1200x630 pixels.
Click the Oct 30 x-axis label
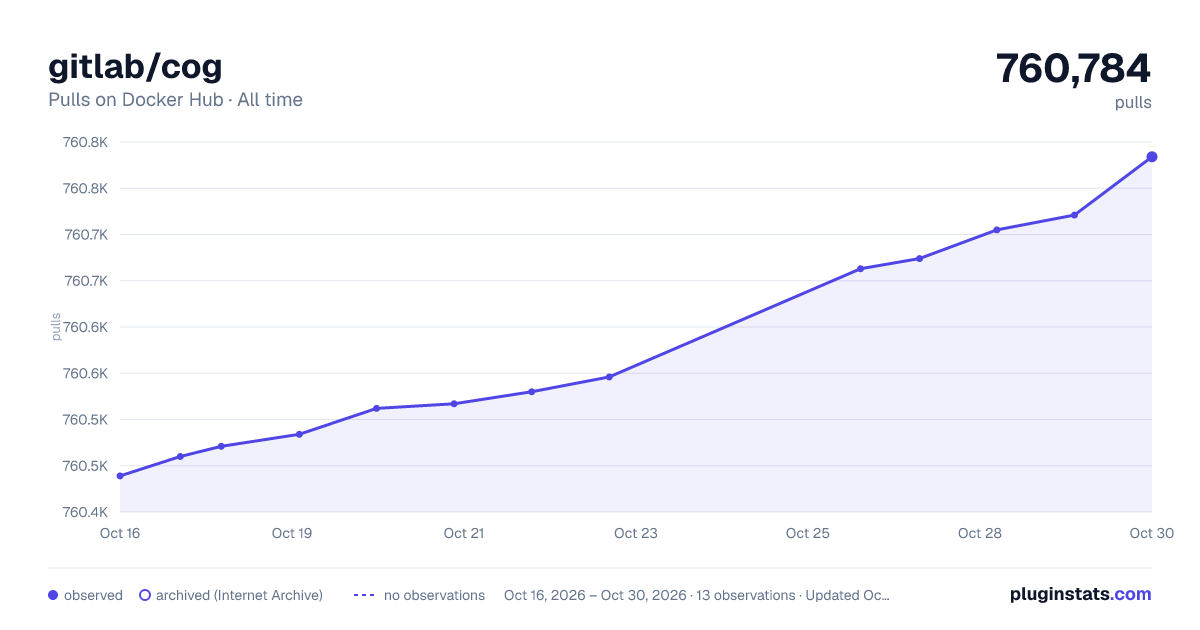(x=1150, y=533)
